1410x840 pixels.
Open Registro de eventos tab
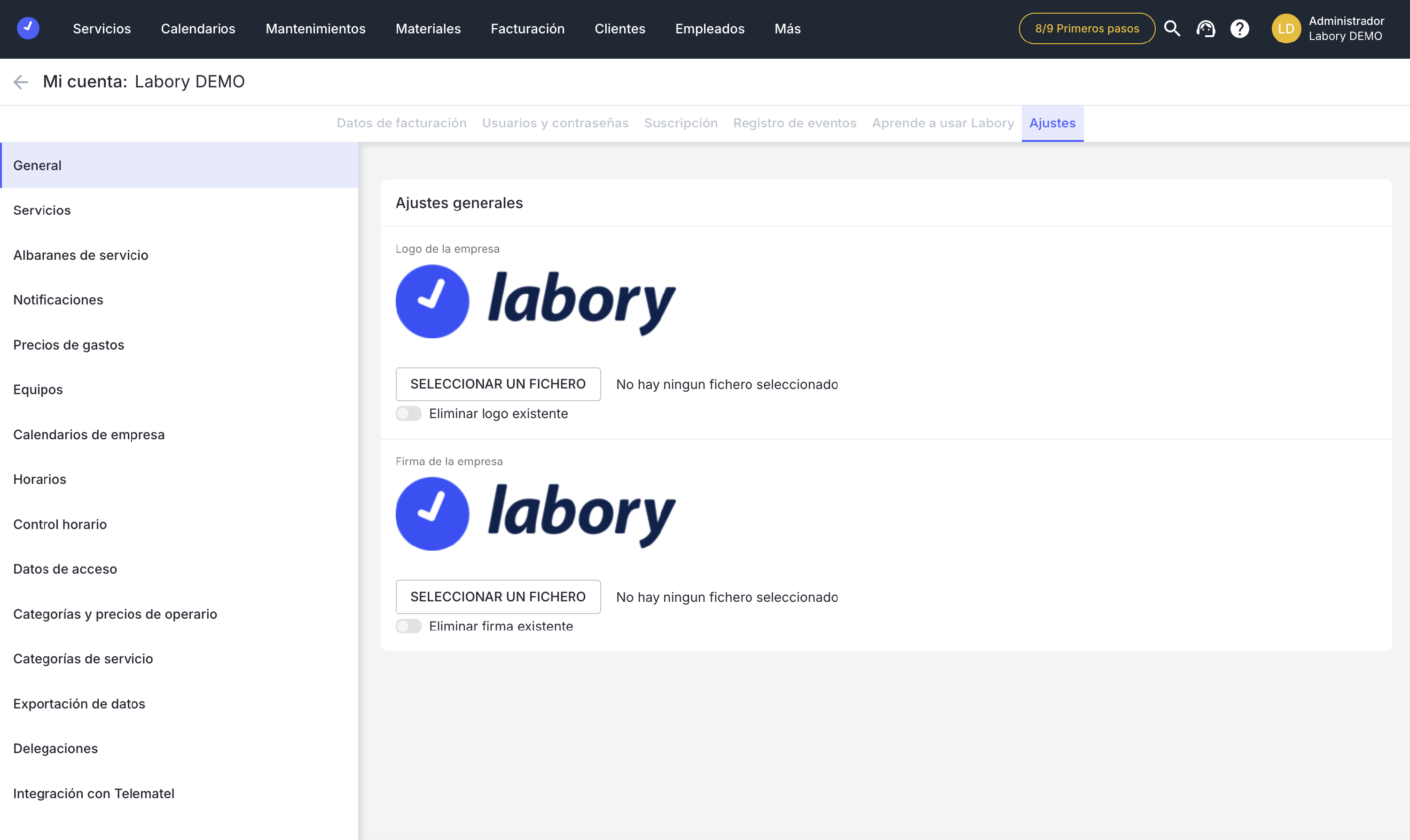tap(794, 123)
